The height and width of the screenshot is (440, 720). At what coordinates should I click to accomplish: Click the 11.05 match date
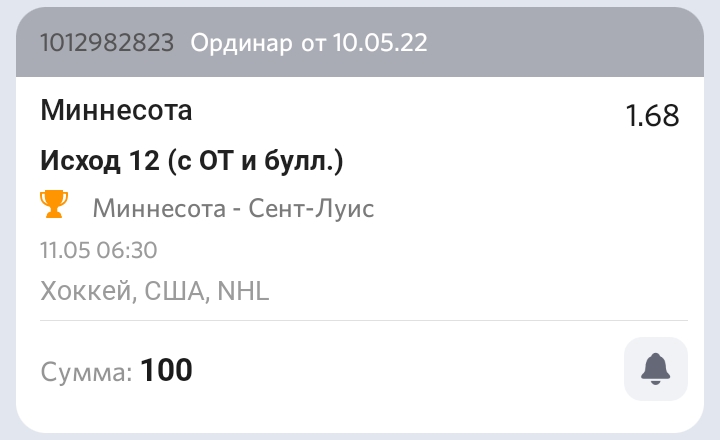[x=64, y=250]
